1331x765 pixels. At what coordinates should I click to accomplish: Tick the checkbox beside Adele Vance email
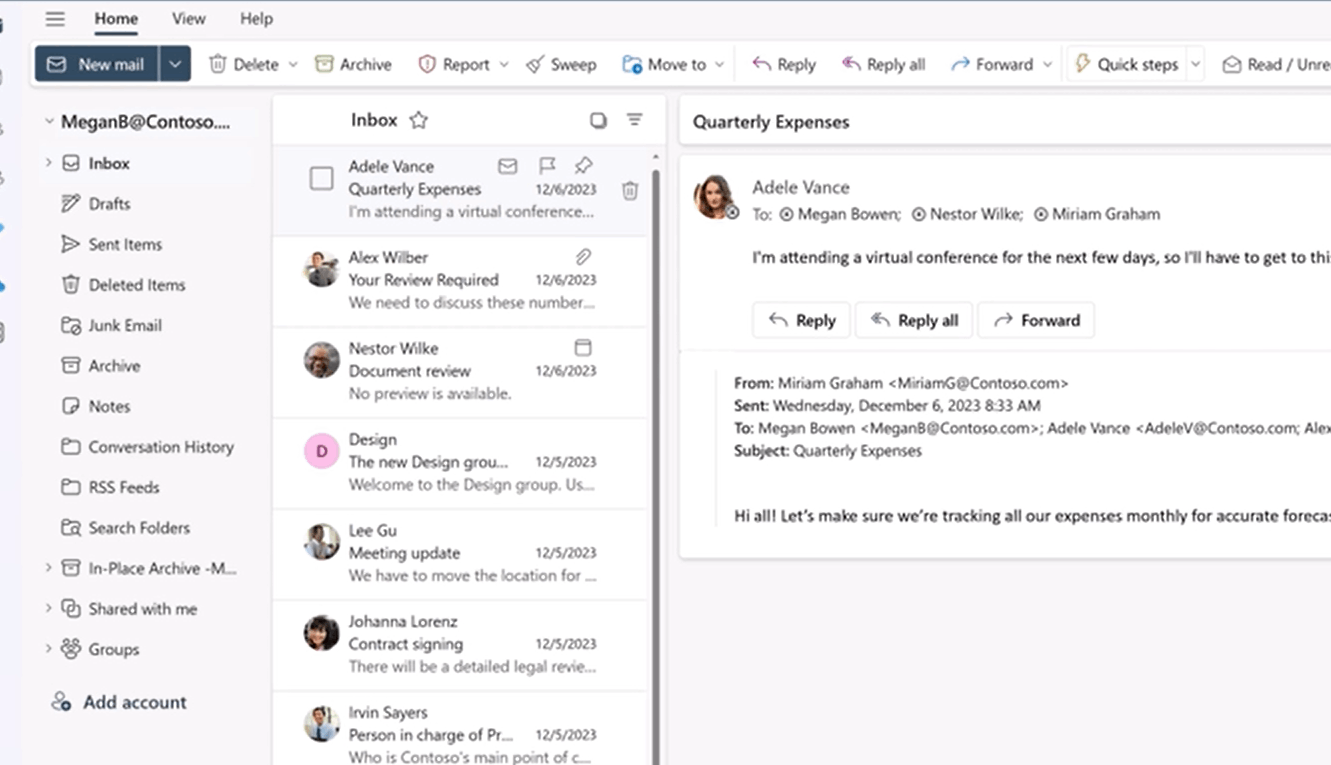(x=321, y=179)
